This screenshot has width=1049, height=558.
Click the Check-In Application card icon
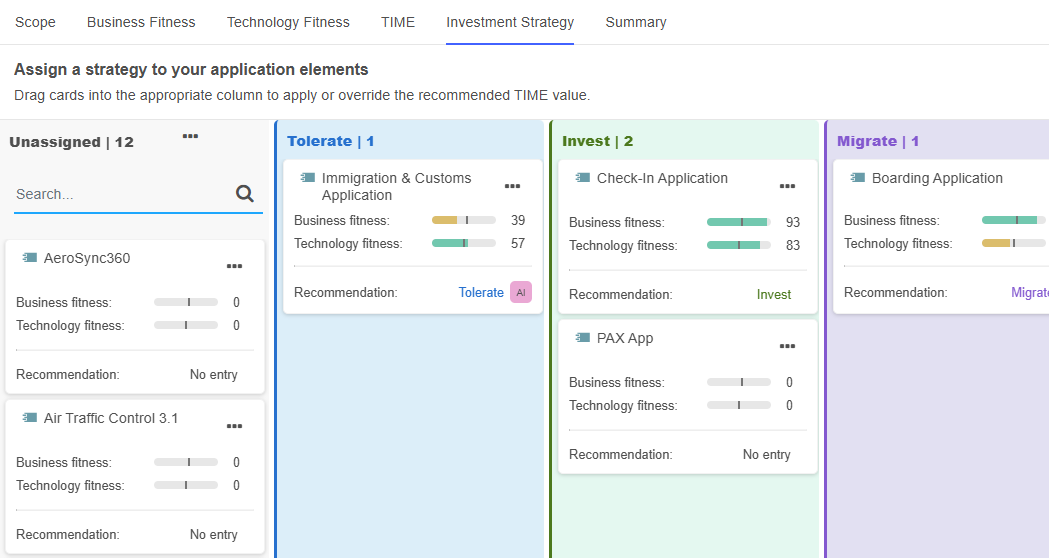point(583,178)
